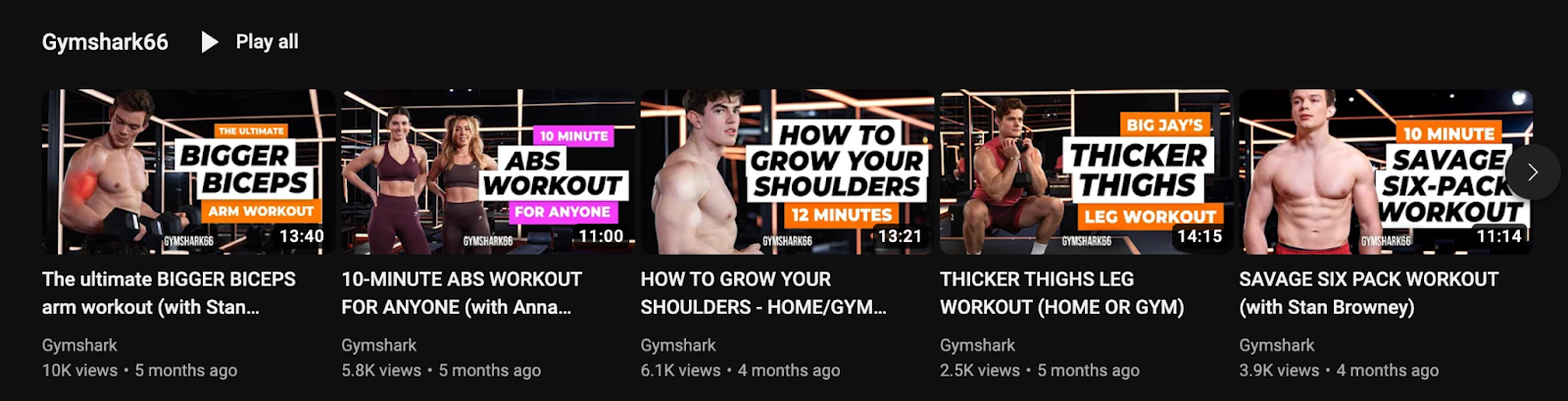Open the How To Grow Your Shoulders thumbnail
The height and width of the screenshot is (401, 1568).
click(x=787, y=172)
